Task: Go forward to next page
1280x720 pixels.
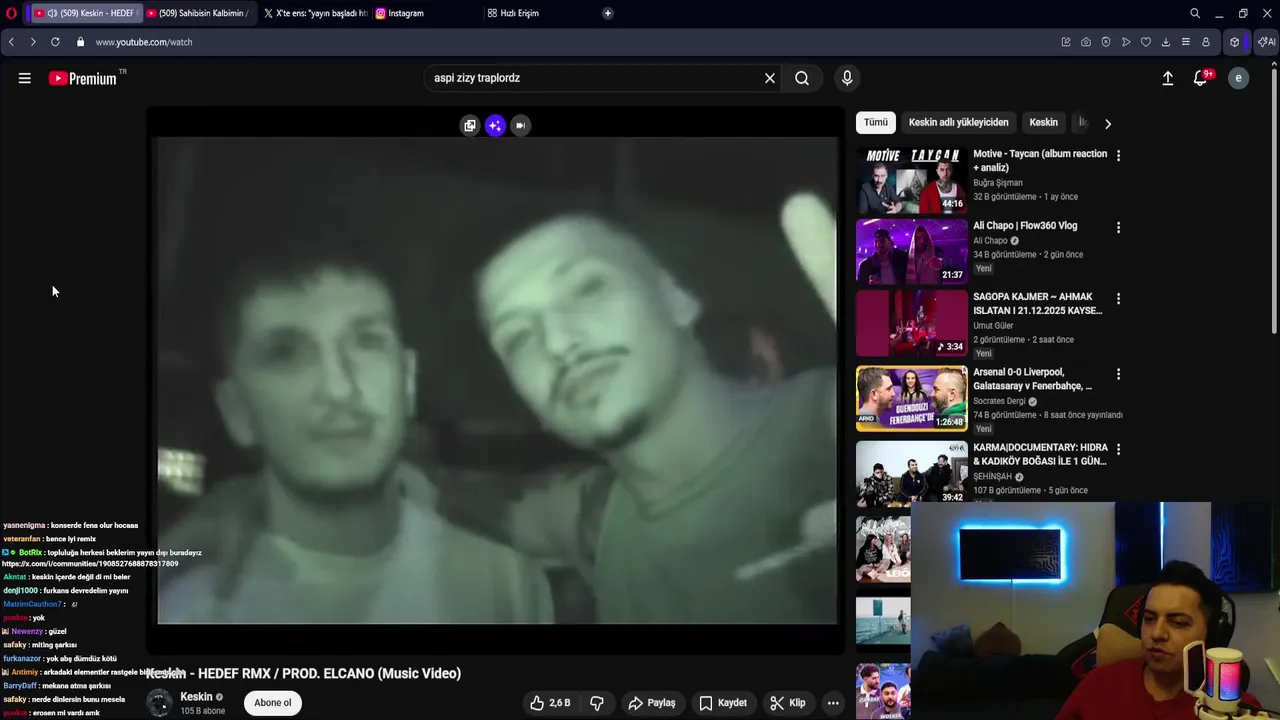Action: [x=33, y=42]
